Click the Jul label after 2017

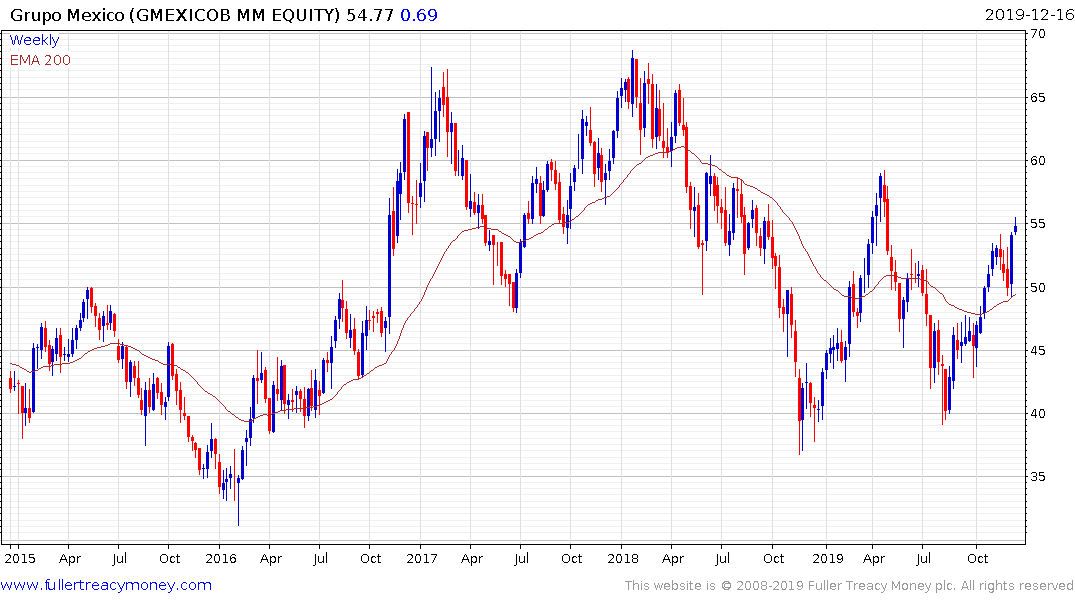click(x=521, y=558)
